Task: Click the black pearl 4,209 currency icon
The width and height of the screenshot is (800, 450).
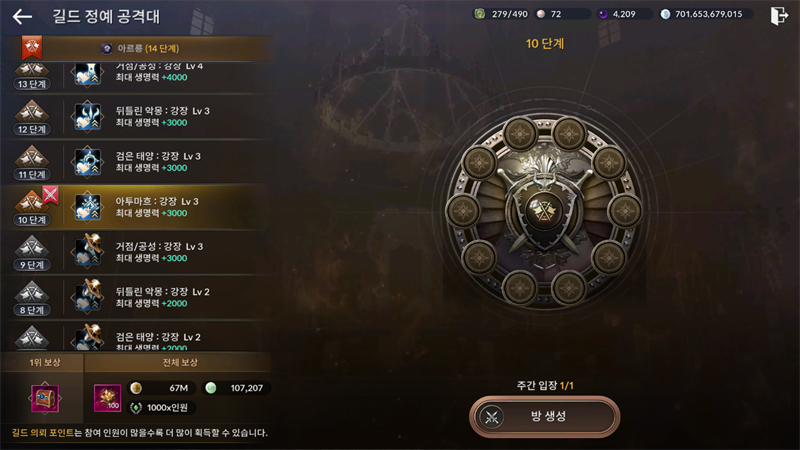Action: (603, 14)
